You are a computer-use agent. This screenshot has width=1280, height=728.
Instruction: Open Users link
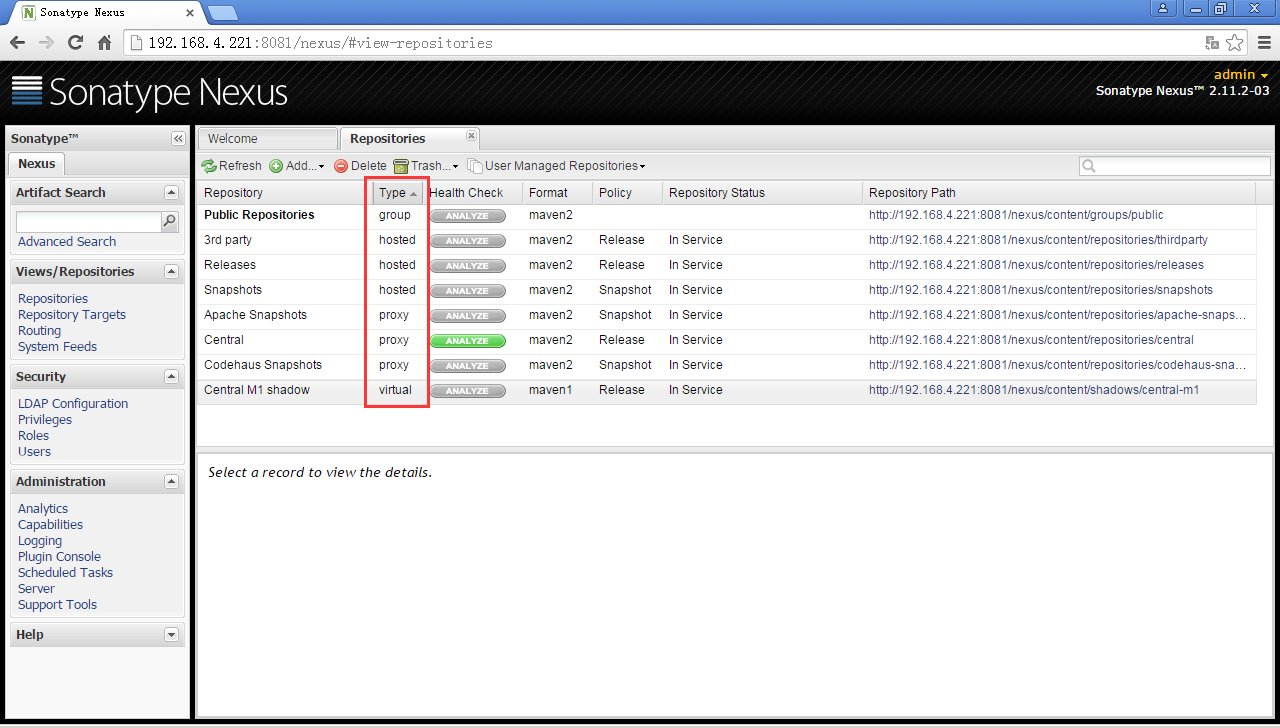pos(34,452)
